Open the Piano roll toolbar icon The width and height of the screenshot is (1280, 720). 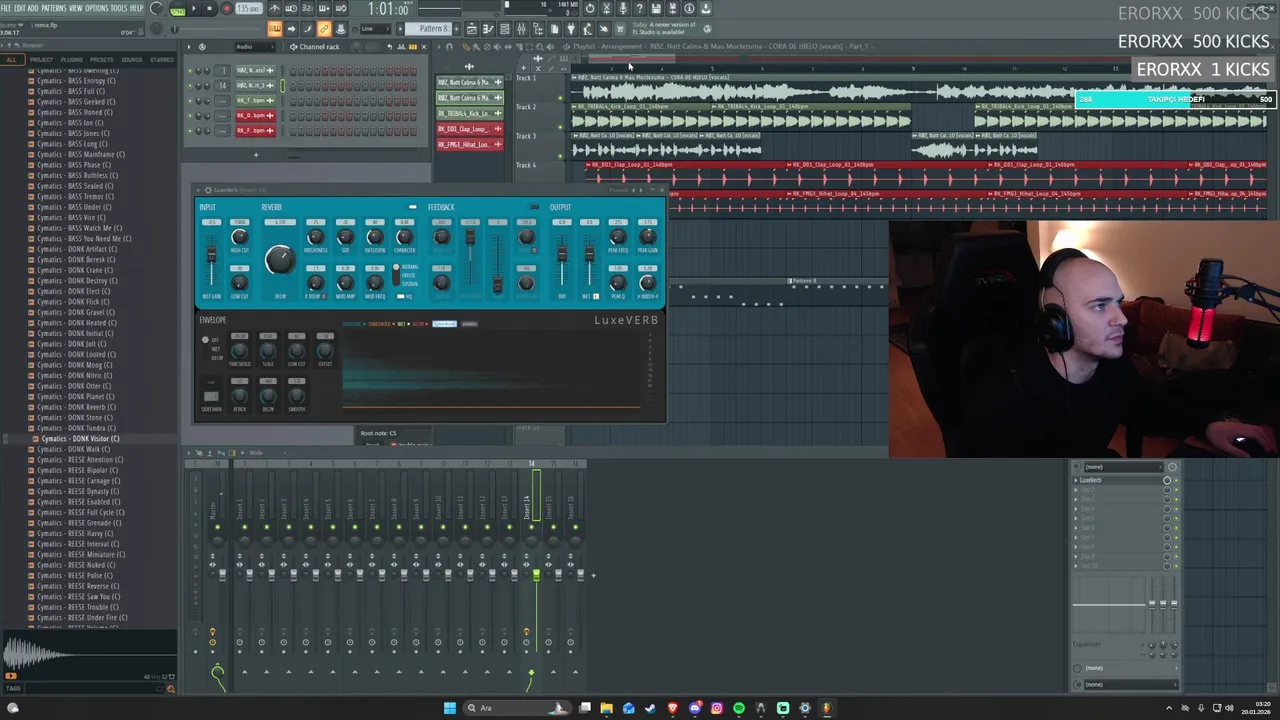[488, 29]
